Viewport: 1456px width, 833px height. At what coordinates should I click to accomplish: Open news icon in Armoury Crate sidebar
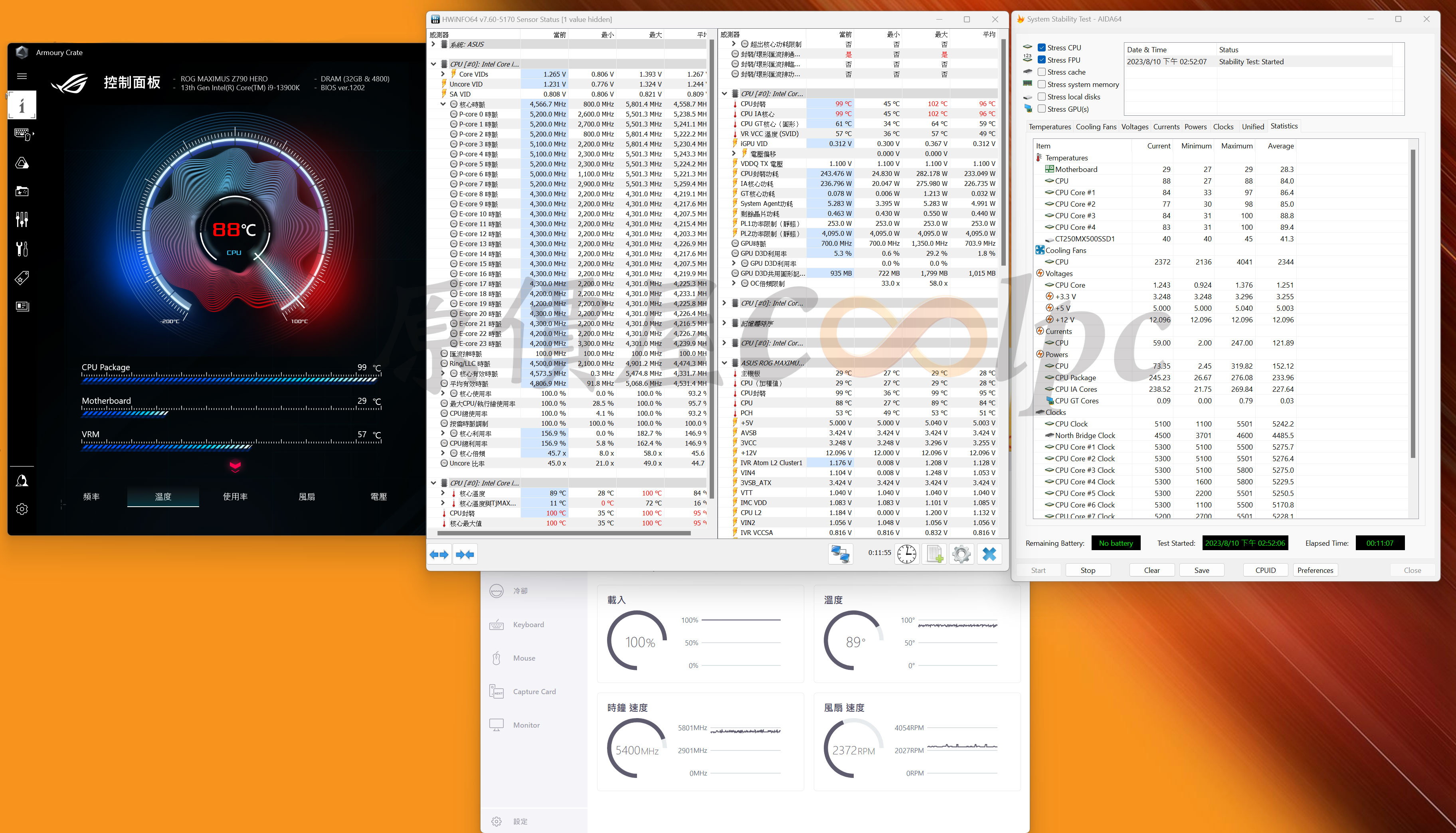(x=22, y=307)
